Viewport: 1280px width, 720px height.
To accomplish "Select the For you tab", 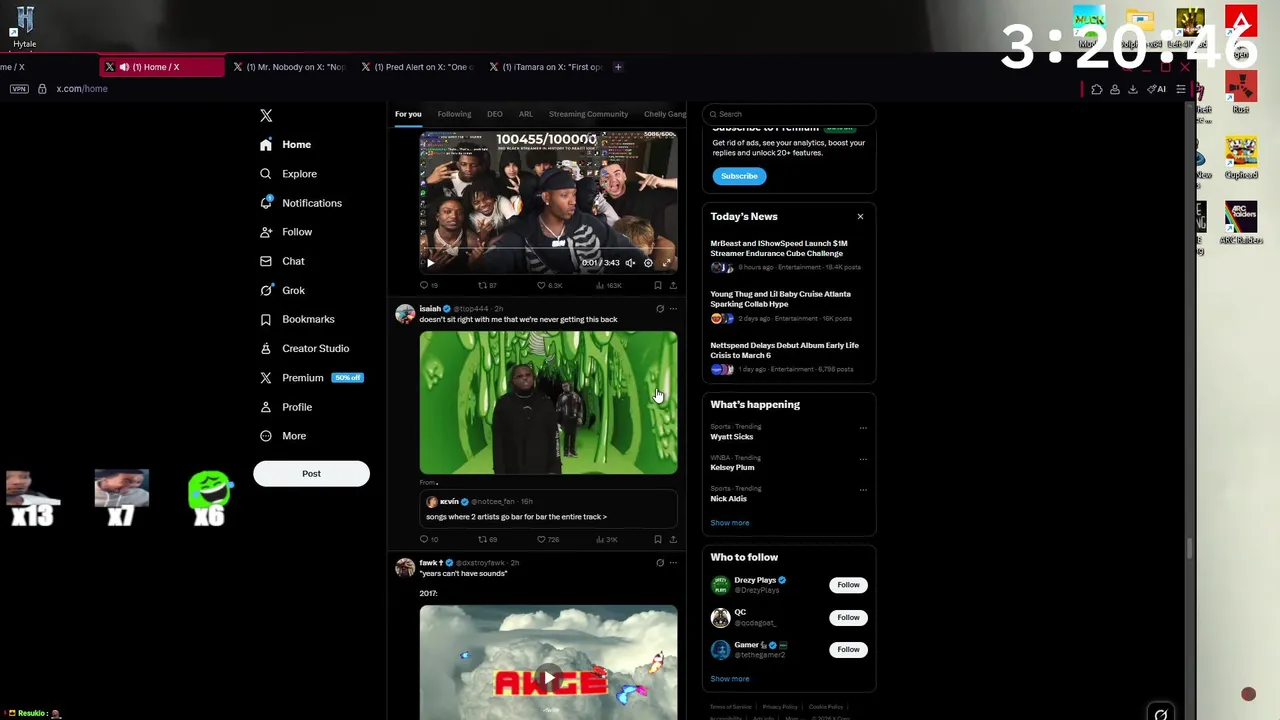I will 408,114.
